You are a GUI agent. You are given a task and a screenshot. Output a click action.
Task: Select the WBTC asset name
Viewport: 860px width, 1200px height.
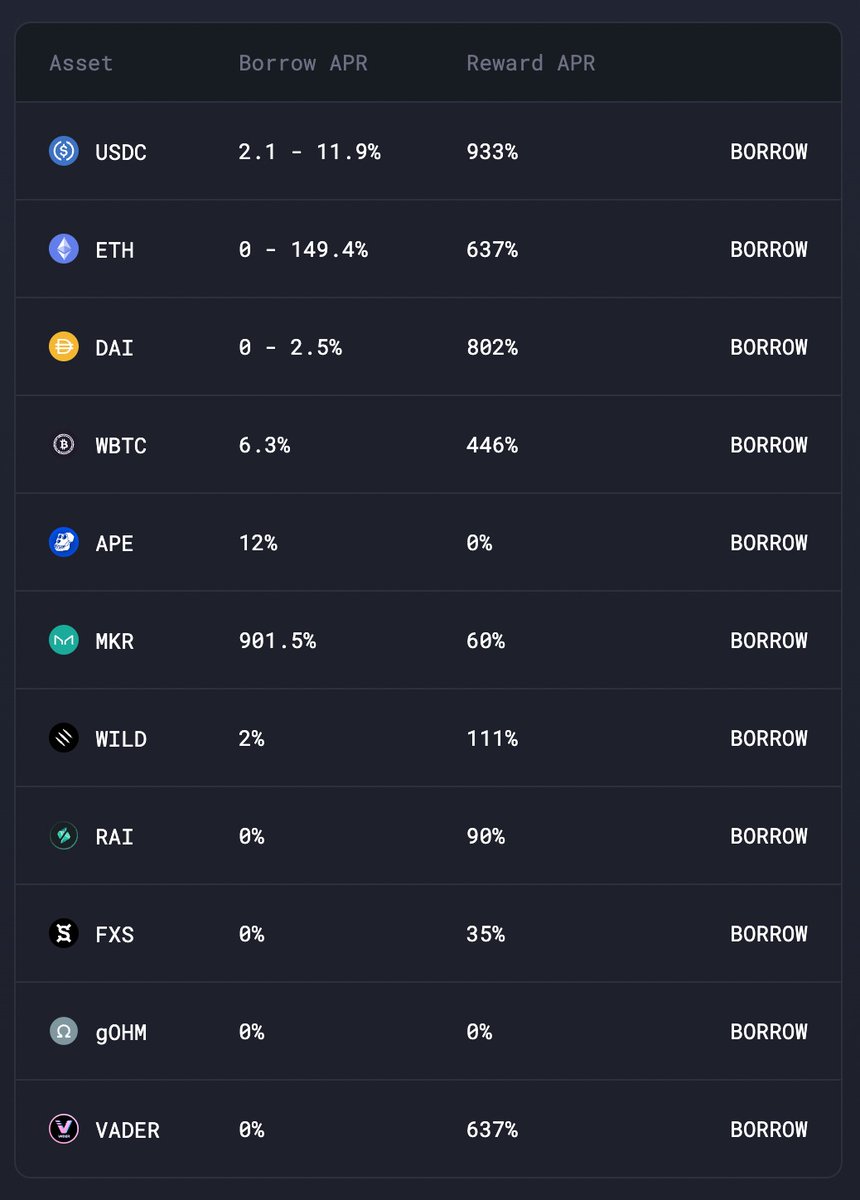click(121, 445)
